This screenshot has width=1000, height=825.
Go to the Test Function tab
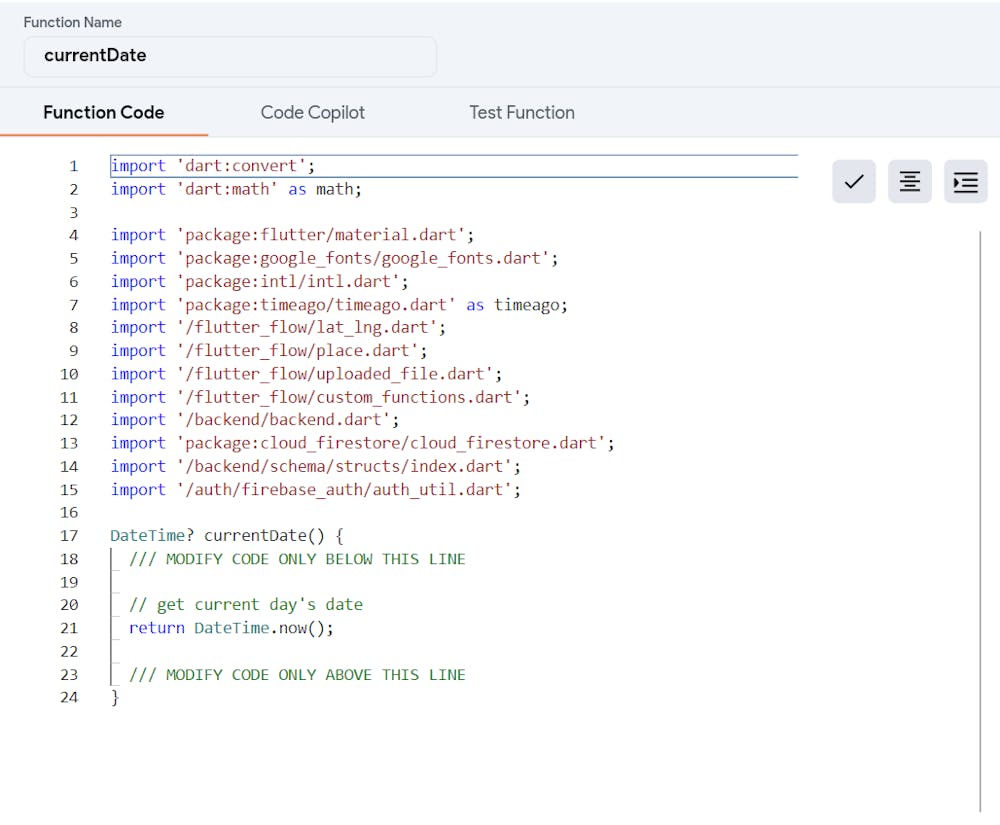tap(521, 112)
